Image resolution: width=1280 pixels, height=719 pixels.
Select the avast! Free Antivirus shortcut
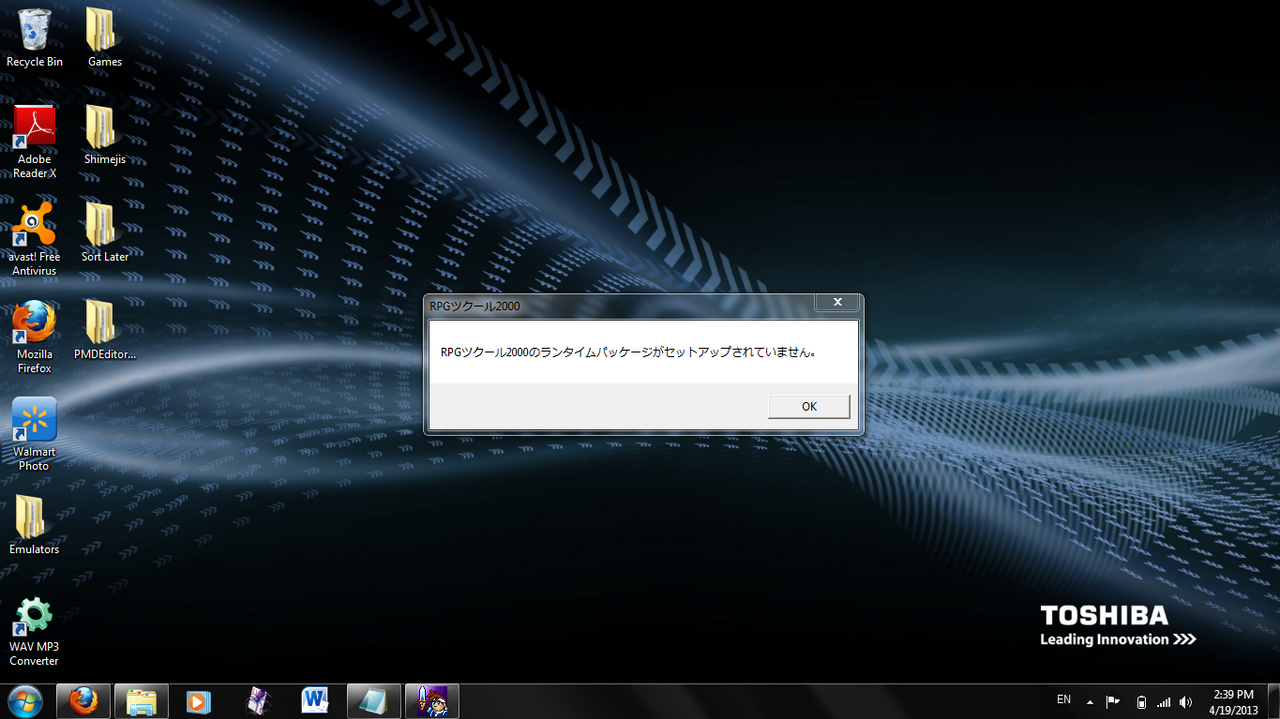point(34,240)
